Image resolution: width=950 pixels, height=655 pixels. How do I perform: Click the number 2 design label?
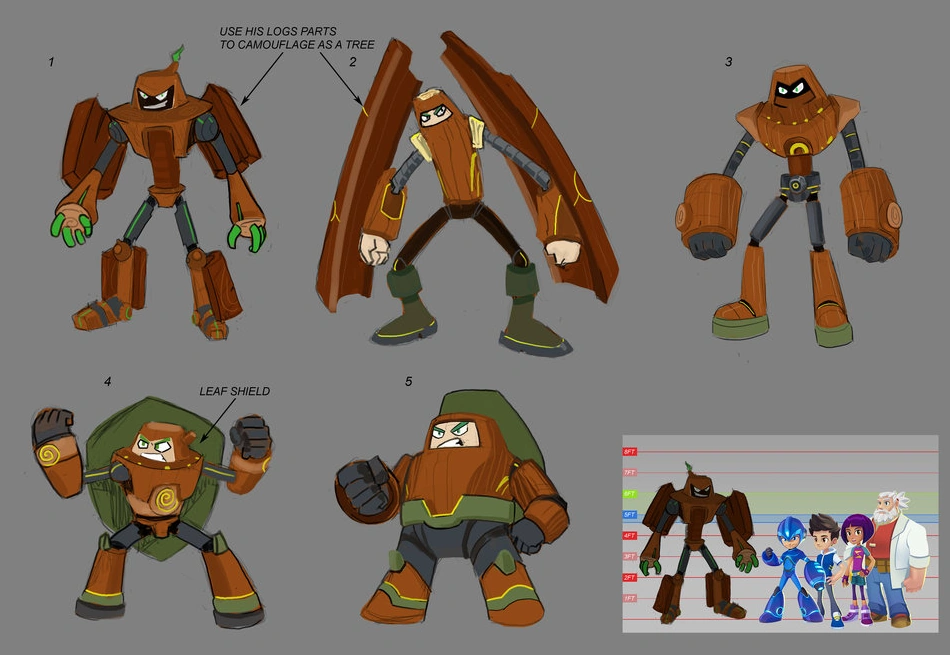point(353,62)
